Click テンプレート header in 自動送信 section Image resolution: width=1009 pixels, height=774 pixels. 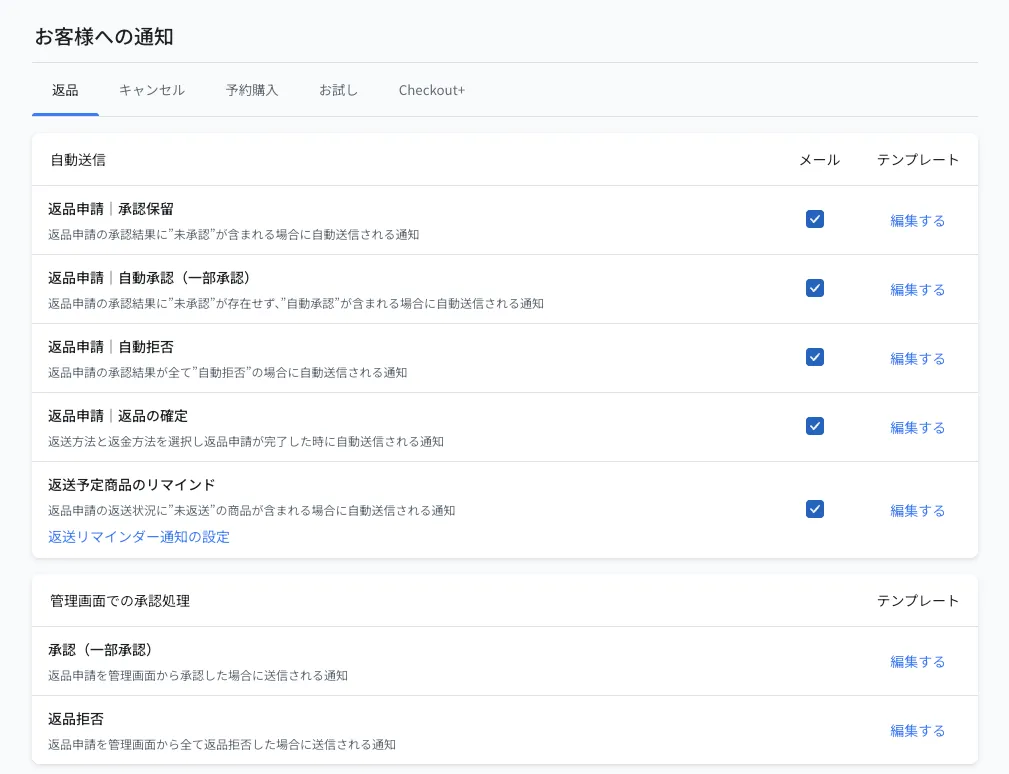(x=918, y=160)
